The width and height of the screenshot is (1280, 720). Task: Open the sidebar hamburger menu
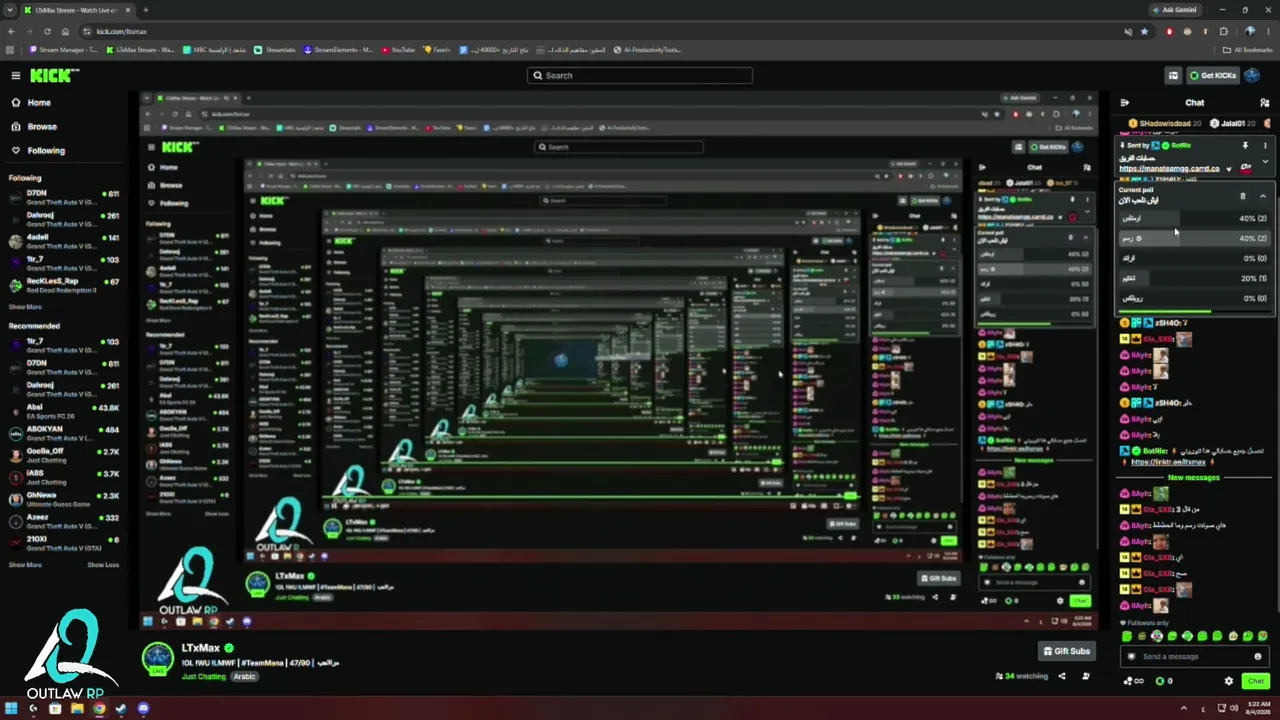click(15, 75)
